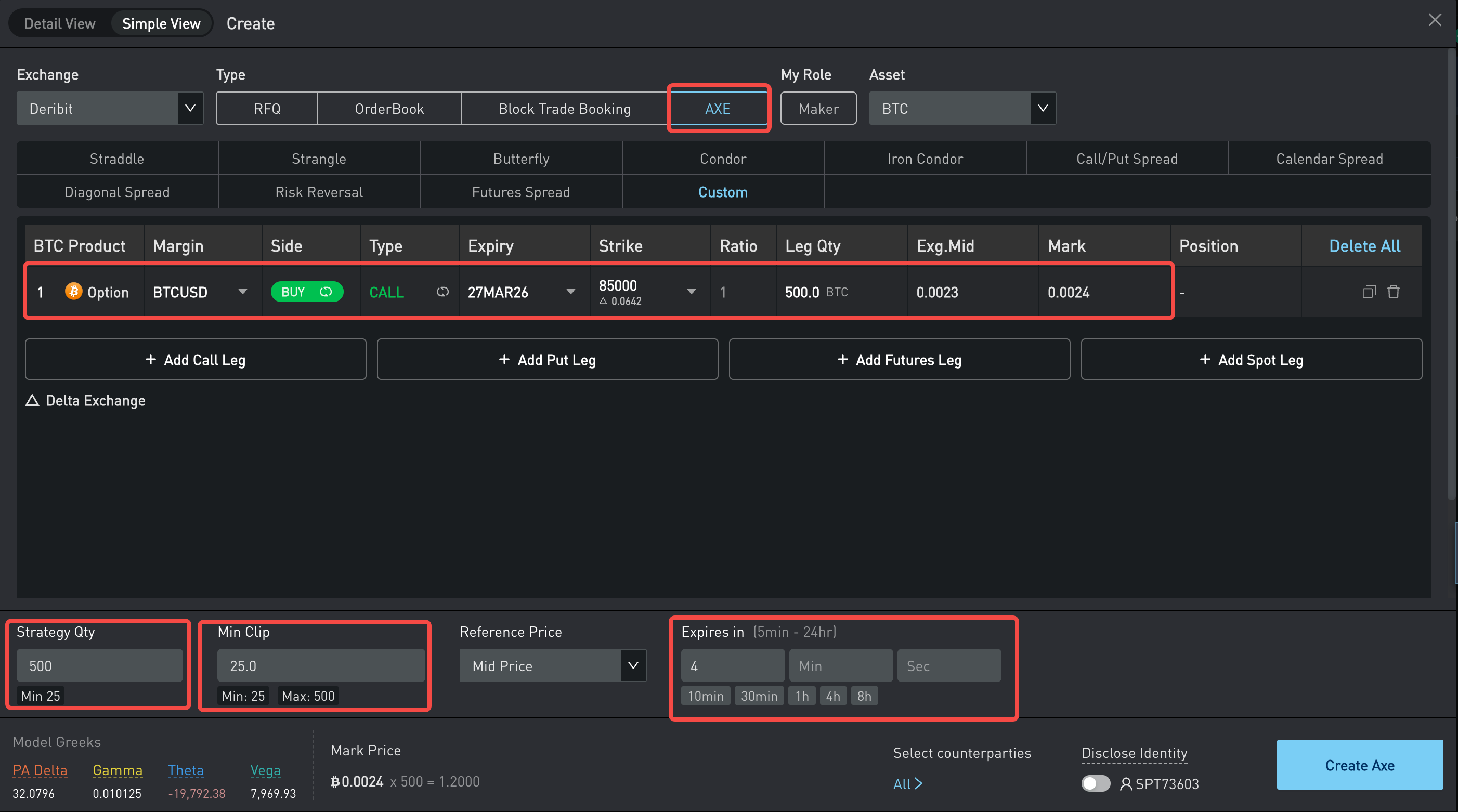
Task: Switch to the OrderBook type tab
Action: 389,109
